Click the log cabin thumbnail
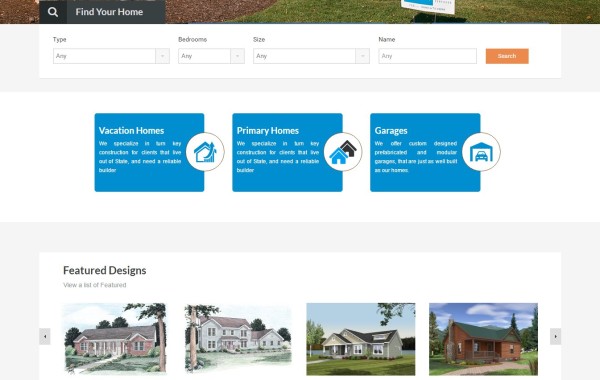 tap(483, 339)
